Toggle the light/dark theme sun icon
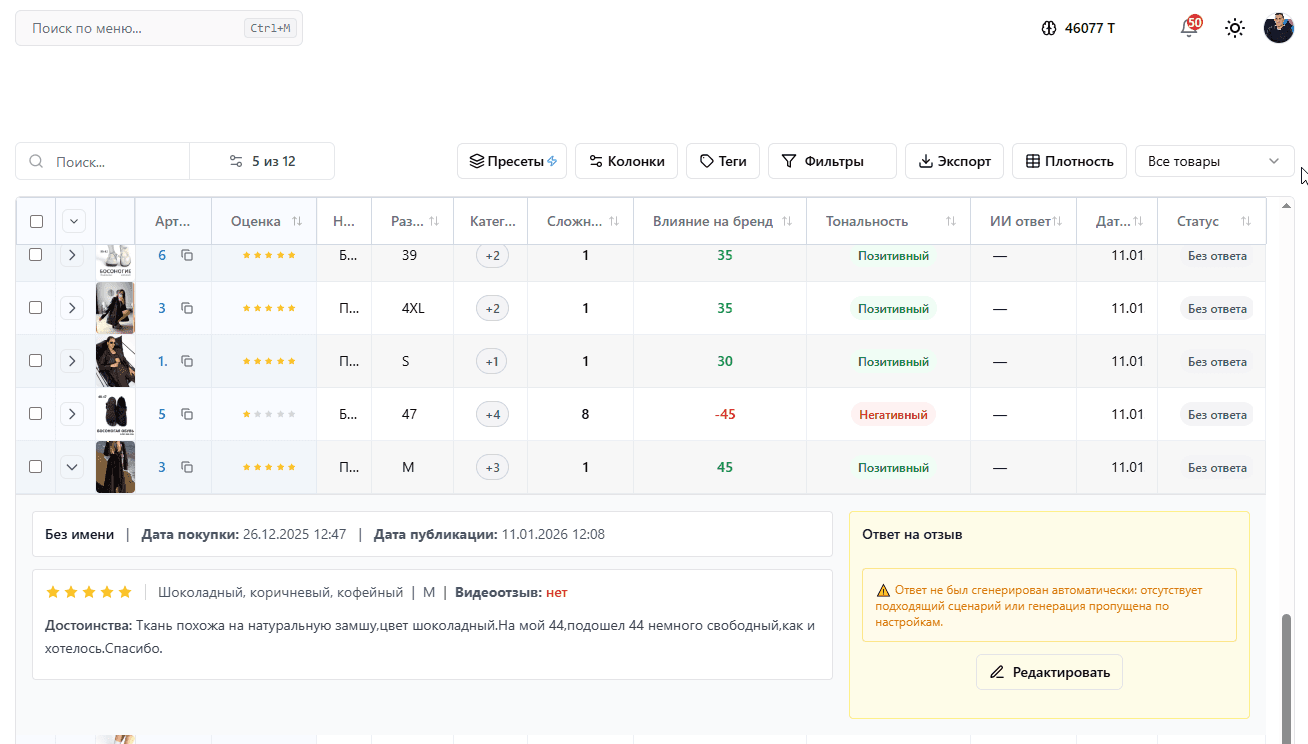This screenshot has width=1308, height=744. tap(1235, 28)
